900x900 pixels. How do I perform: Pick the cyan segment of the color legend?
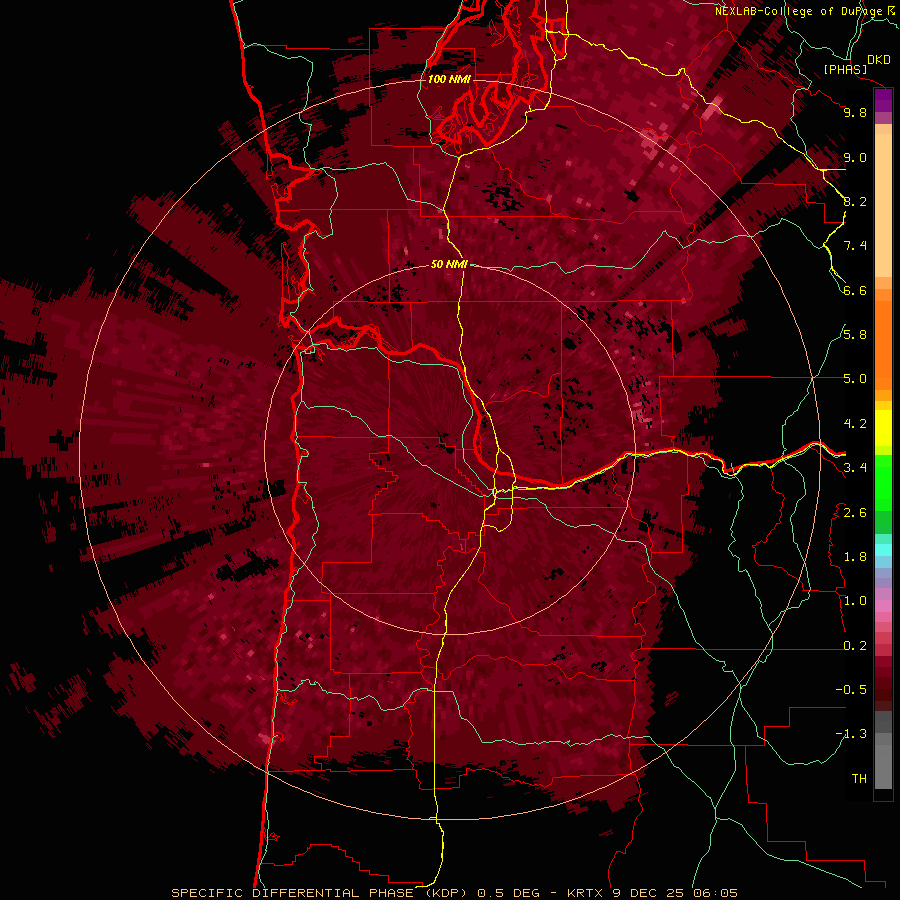pyautogui.click(x=883, y=550)
